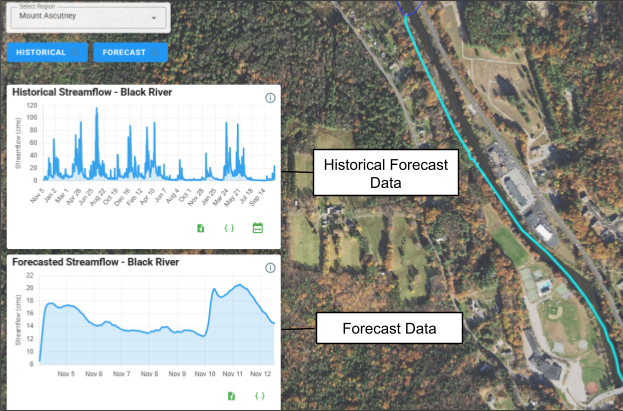Download the Forecasted Streamflow file
This screenshot has height=411, width=623.
[x=231, y=396]
